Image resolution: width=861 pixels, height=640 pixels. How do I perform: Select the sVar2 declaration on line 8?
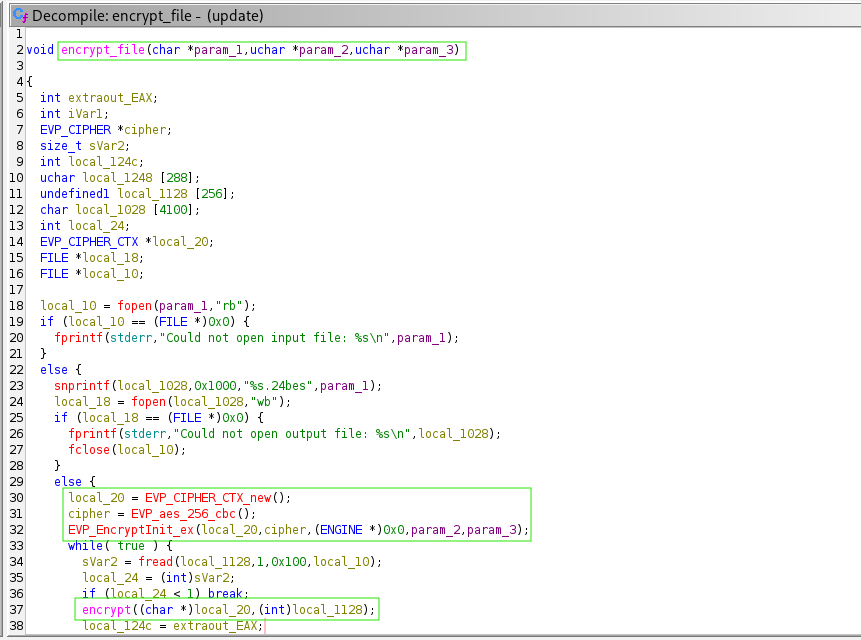click(x=107, y=145)
